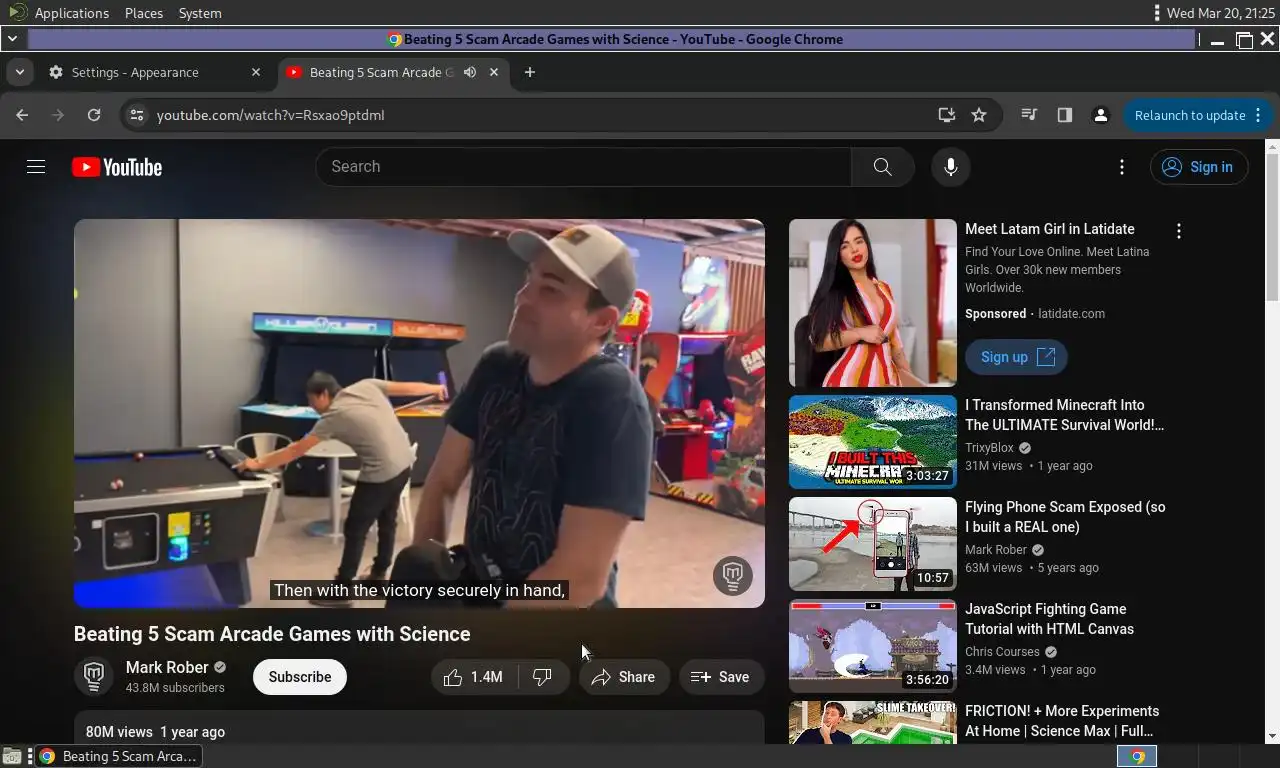
Task: Bookmark this page with star
Action: (979, 115)
